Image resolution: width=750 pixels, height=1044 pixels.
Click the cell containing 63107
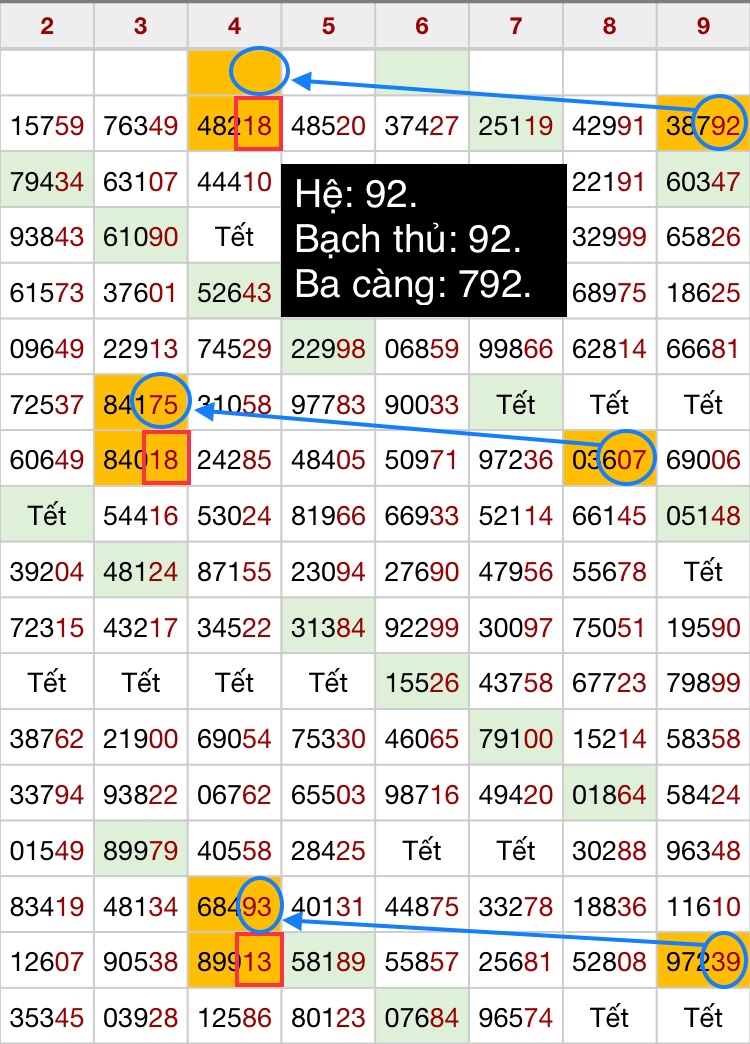coord(141,180)
